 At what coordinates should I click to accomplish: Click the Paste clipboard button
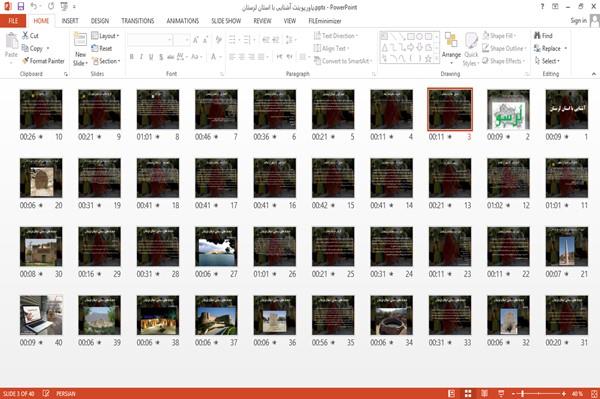pyautogui.click(x=11, y=45)
